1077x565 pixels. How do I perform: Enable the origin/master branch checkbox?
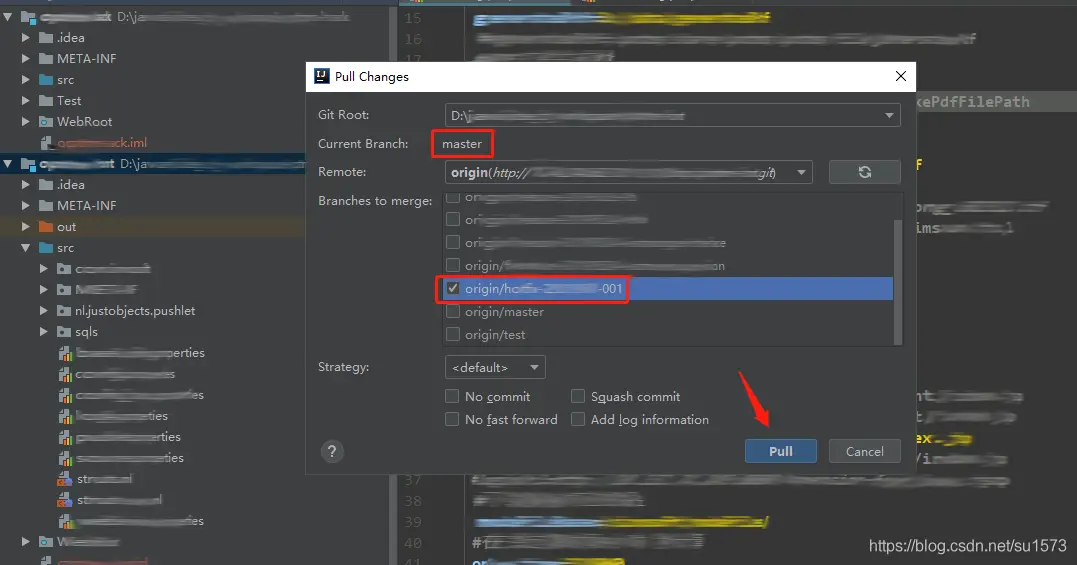pos(453,312)
